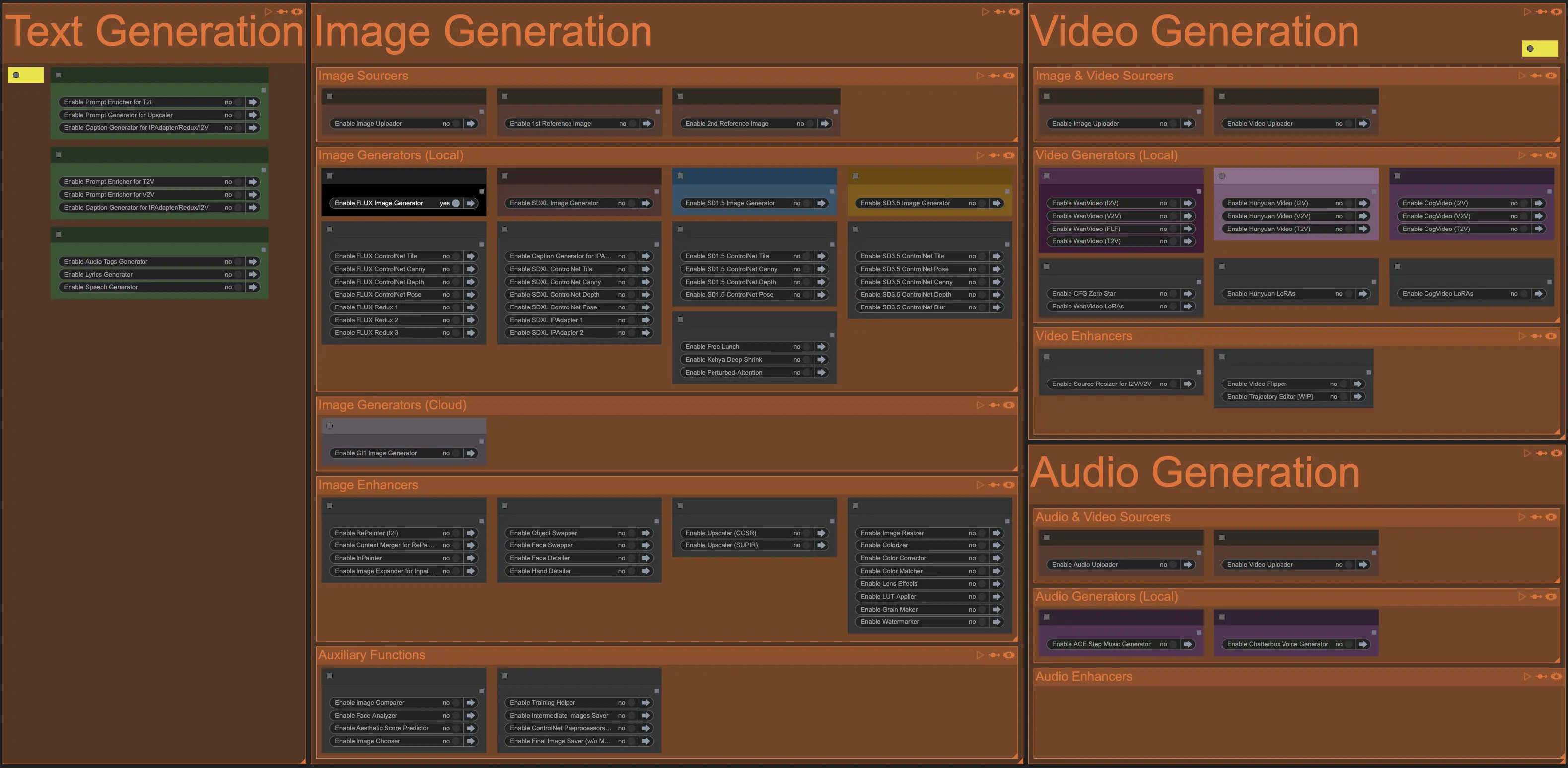Image resolution: width=1568 pixels, height=768 pixels.
Task: Click the arrow beside Enable SDXL Image Generator
Action: point(646,203)
